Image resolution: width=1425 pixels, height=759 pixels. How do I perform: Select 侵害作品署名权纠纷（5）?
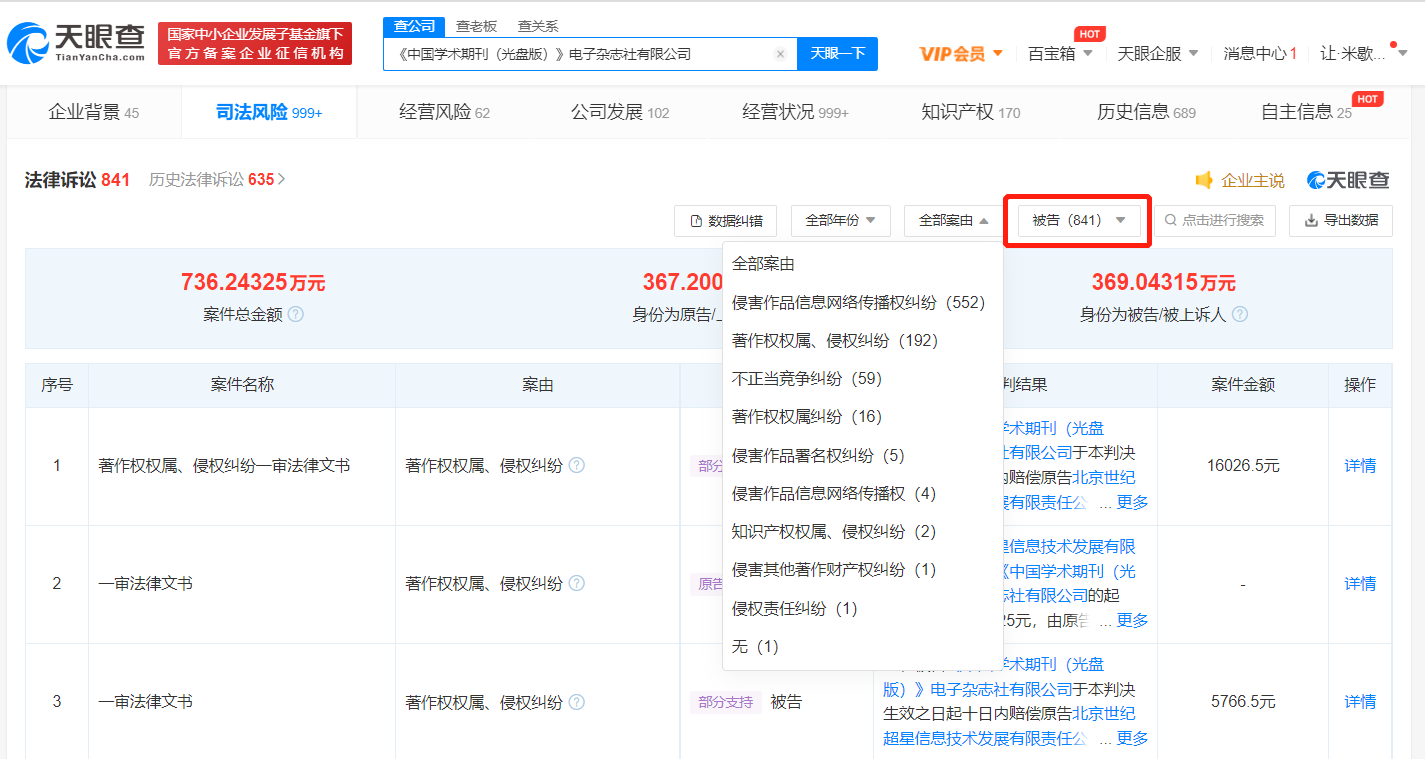click(863, 456)
